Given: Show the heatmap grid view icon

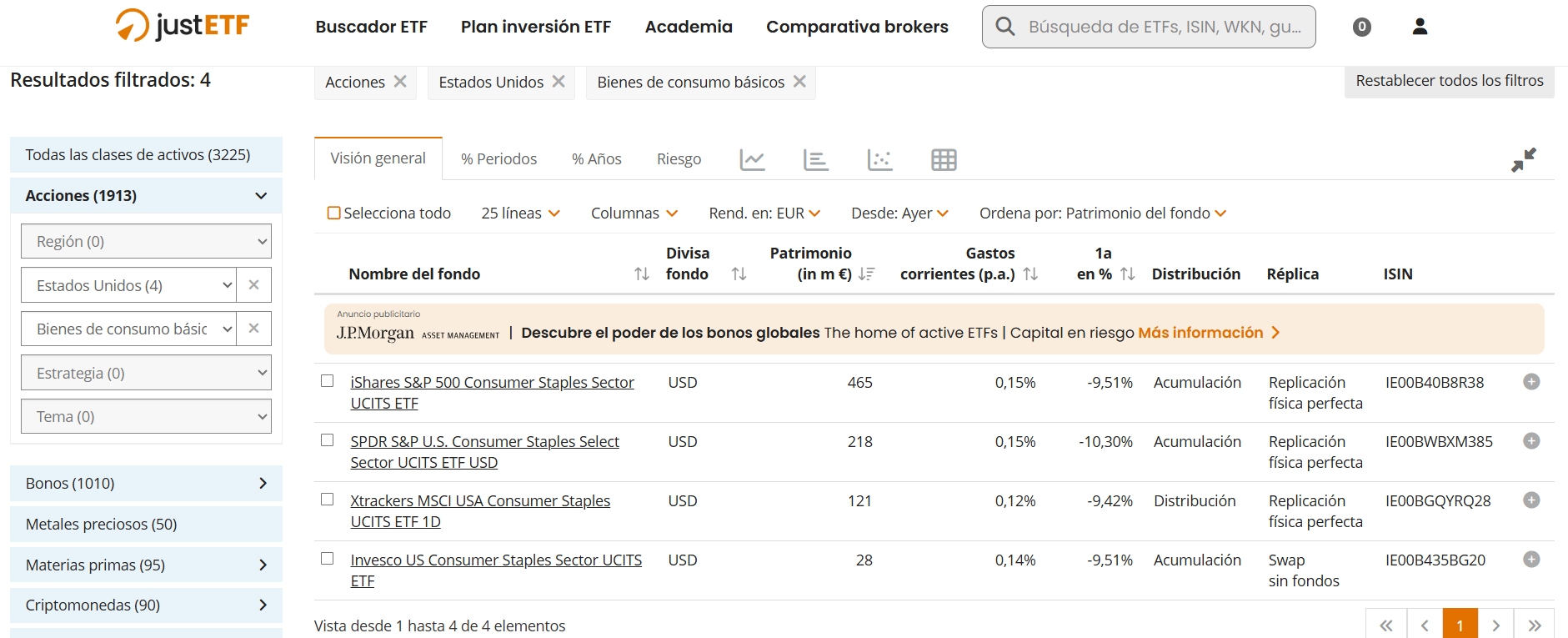Looking at the screenshot, I should pos(944,159).
